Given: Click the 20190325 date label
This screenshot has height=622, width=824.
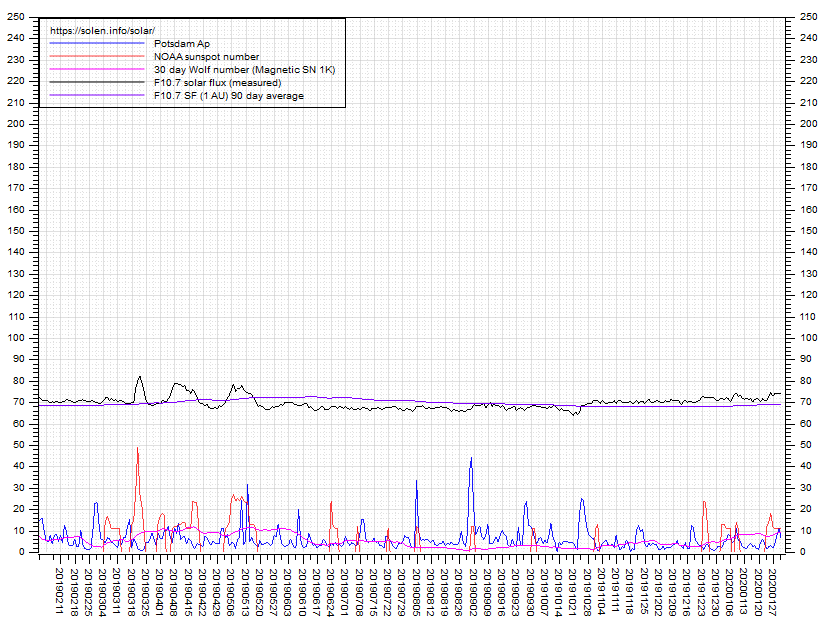Looking at the screenshot, I should [145, 591].
